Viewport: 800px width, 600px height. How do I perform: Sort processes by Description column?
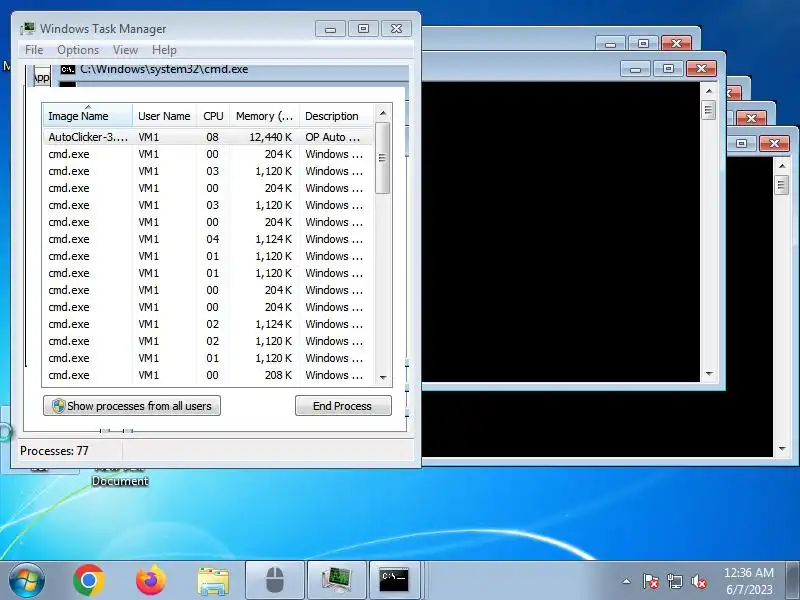click(337, 116)
